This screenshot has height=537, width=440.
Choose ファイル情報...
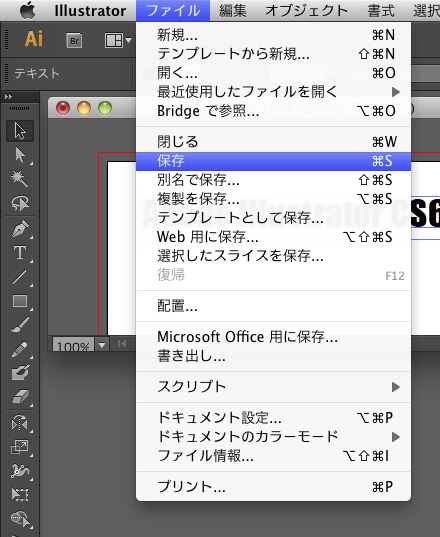(x=274, y=456)
